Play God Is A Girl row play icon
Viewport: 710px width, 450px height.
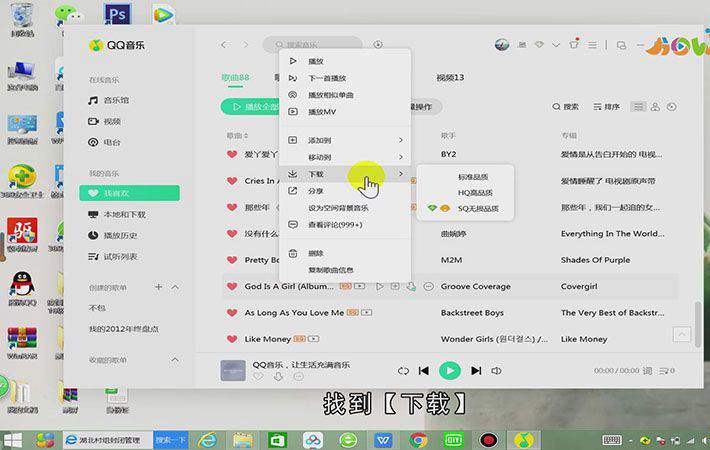click(x=380, y=286)
